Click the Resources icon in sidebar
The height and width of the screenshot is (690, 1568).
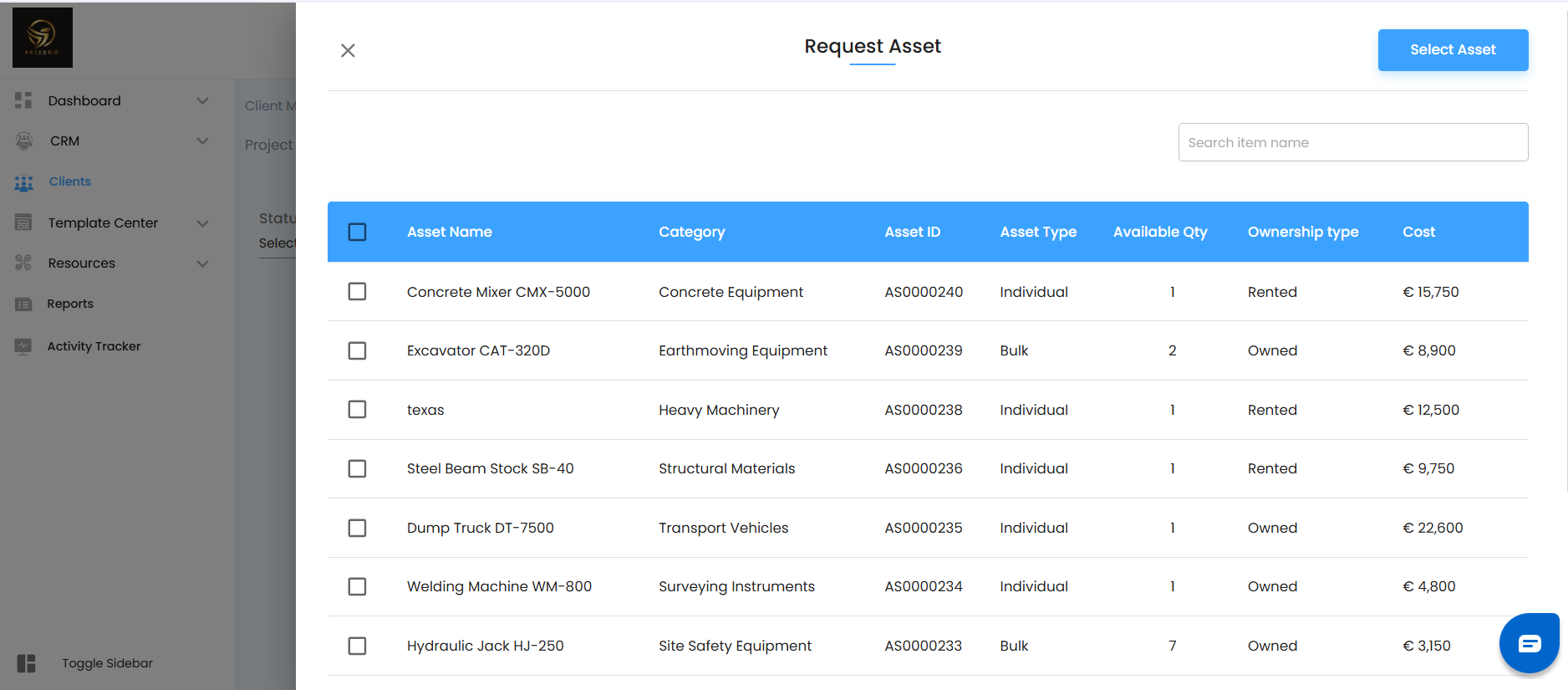pos(23,263)
